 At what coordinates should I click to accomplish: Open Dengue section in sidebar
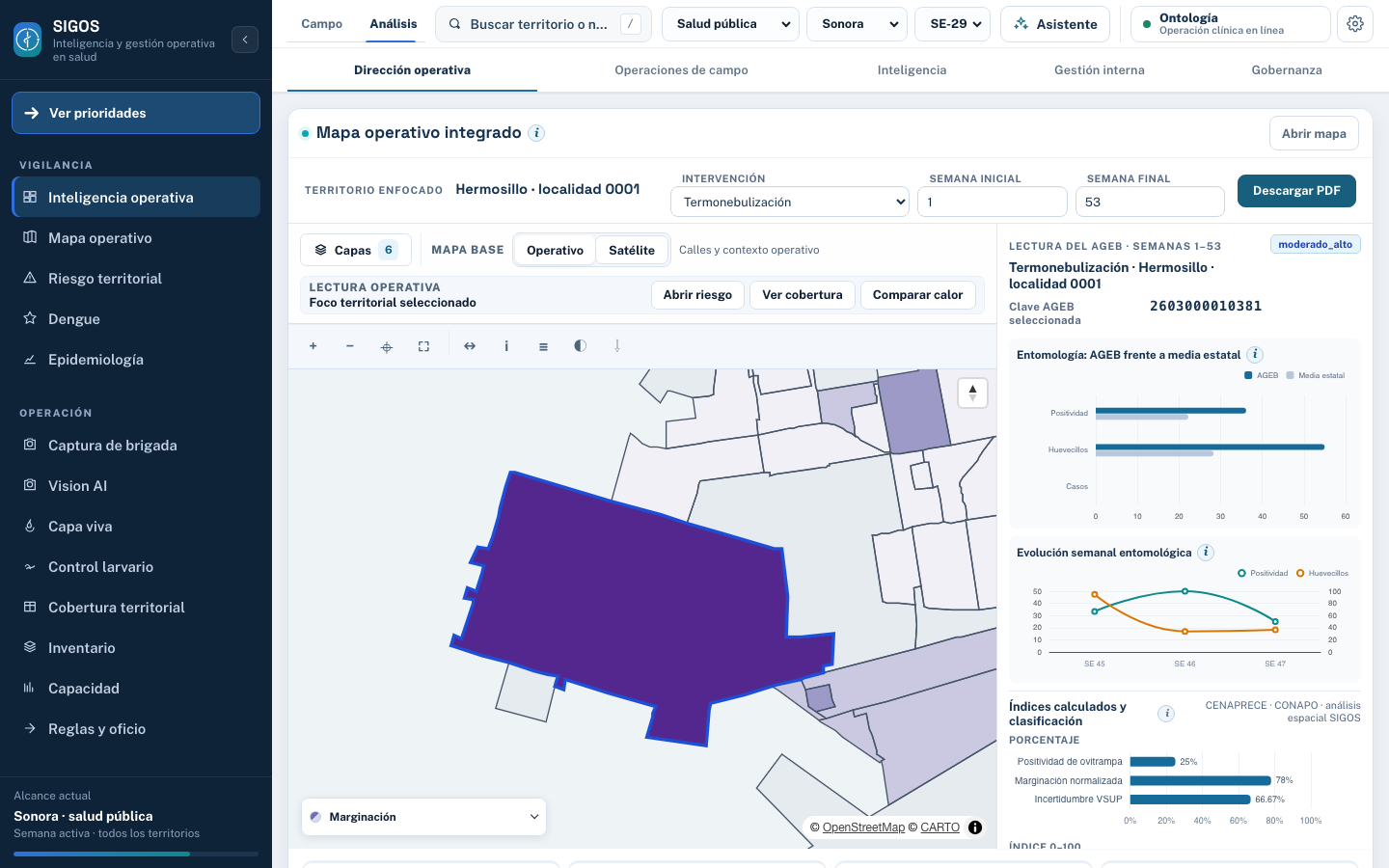point(136,319)
